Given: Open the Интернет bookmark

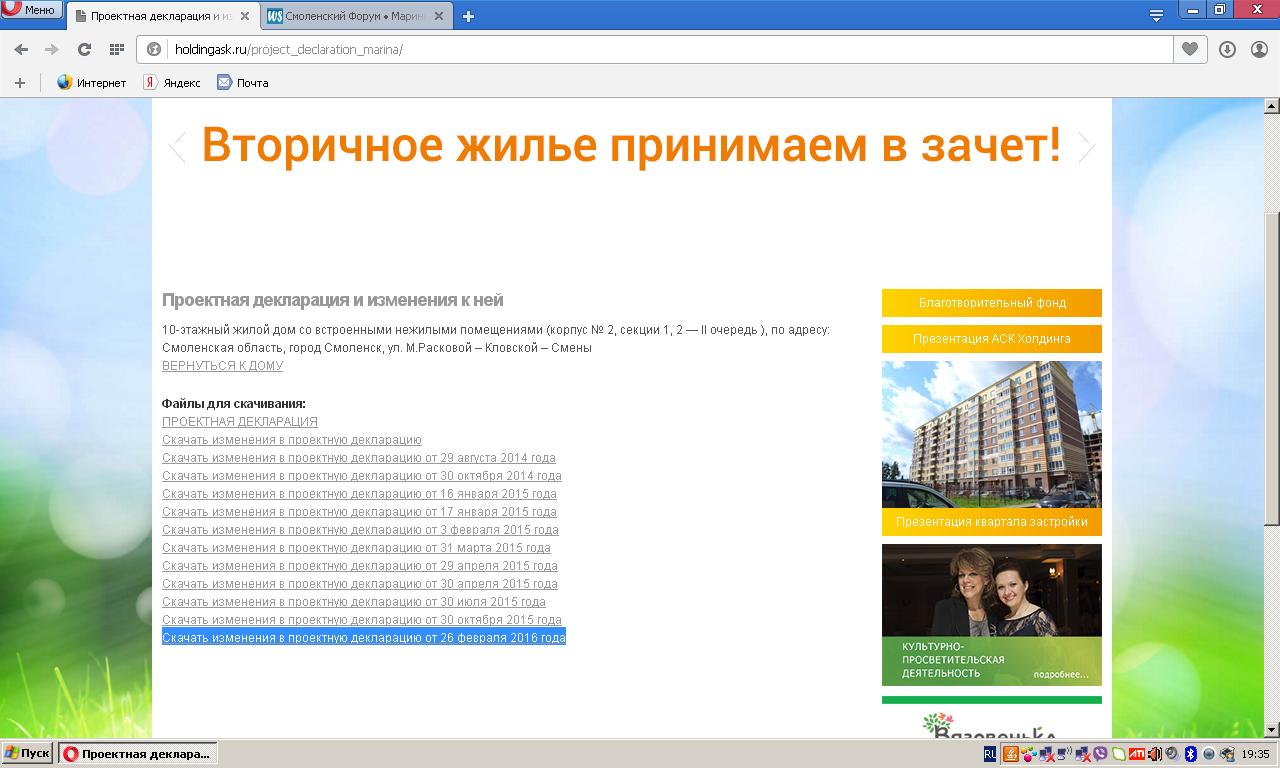Looking at the screenshot, I should (x=92, y=83).
